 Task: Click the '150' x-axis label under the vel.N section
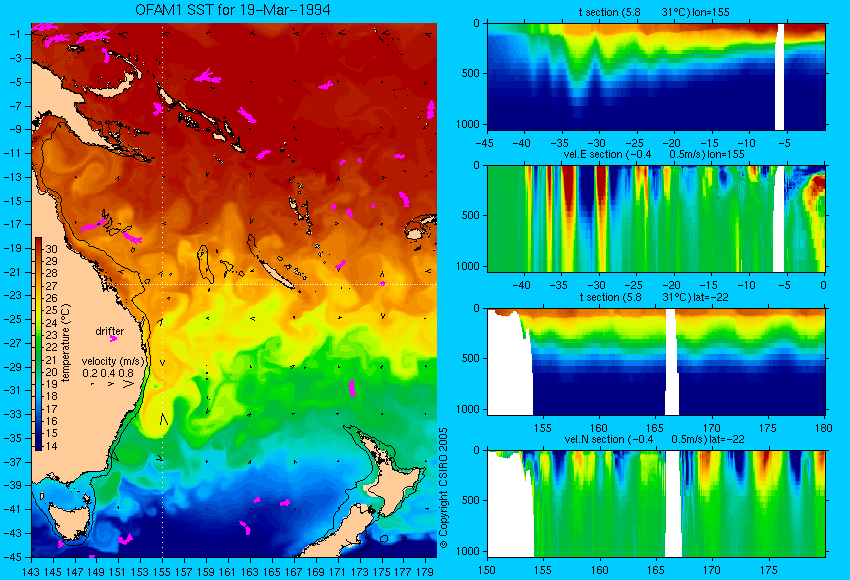487,570
